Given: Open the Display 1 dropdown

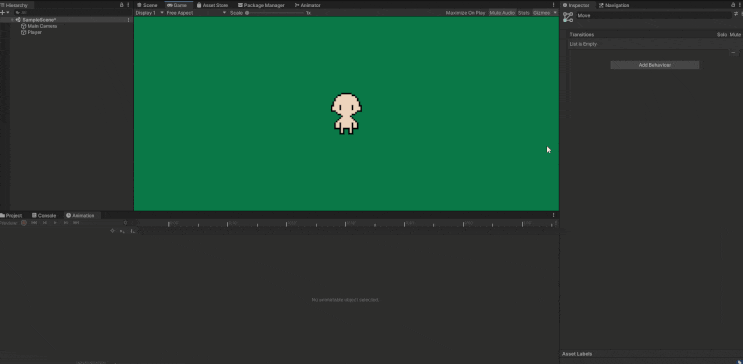Looking at the screenshot, I should pos(150,13).
